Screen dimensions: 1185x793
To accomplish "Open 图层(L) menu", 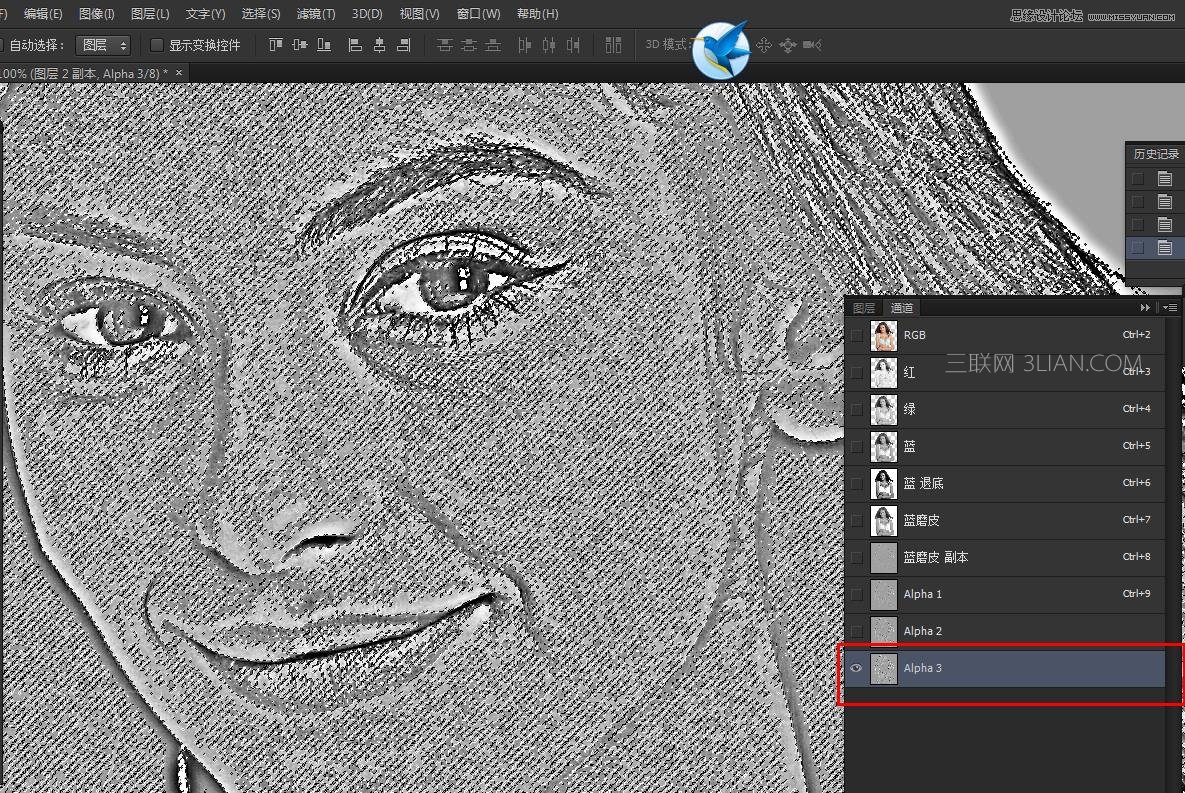I will 150,14.
